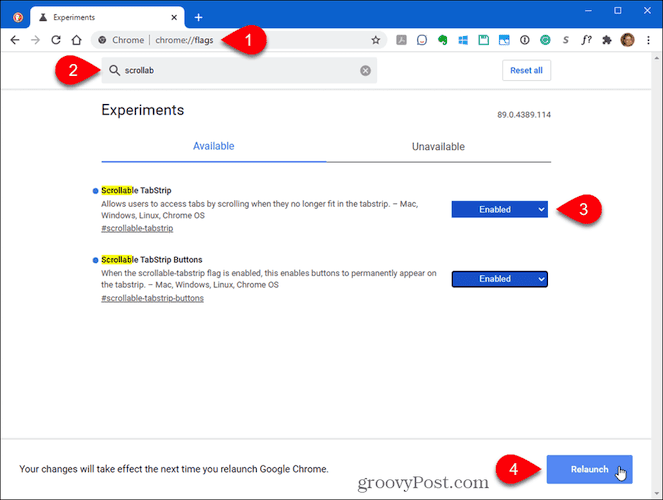
Task: Click the chrome://flags address bar
Action: click(239, 40)
